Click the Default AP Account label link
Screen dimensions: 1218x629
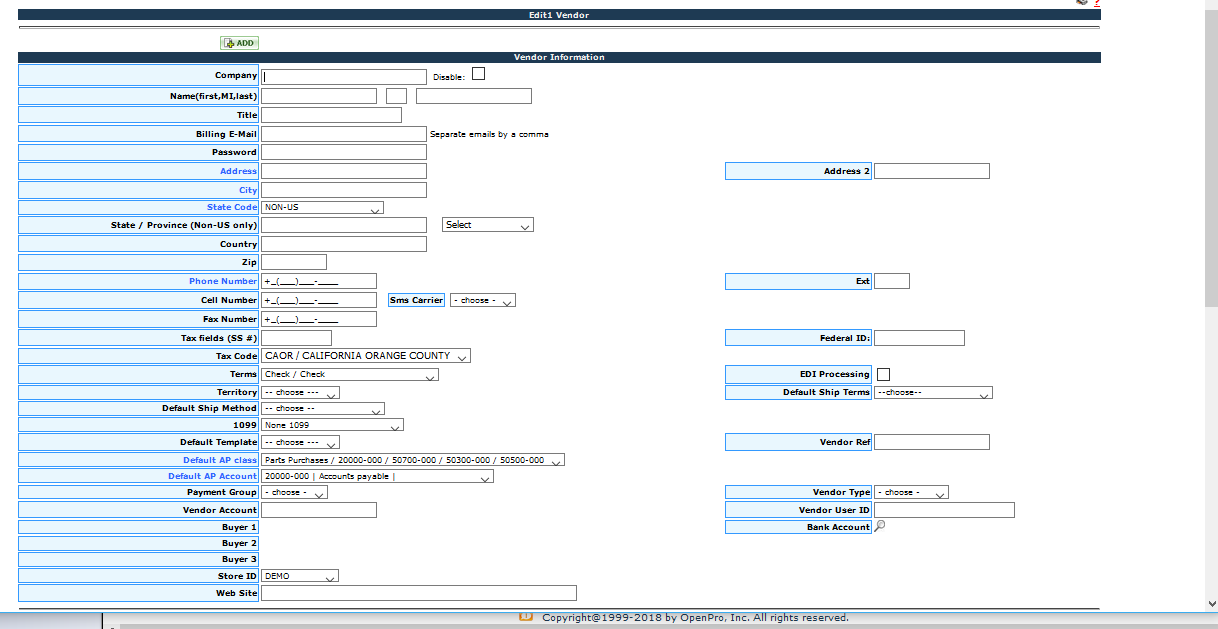212,476
